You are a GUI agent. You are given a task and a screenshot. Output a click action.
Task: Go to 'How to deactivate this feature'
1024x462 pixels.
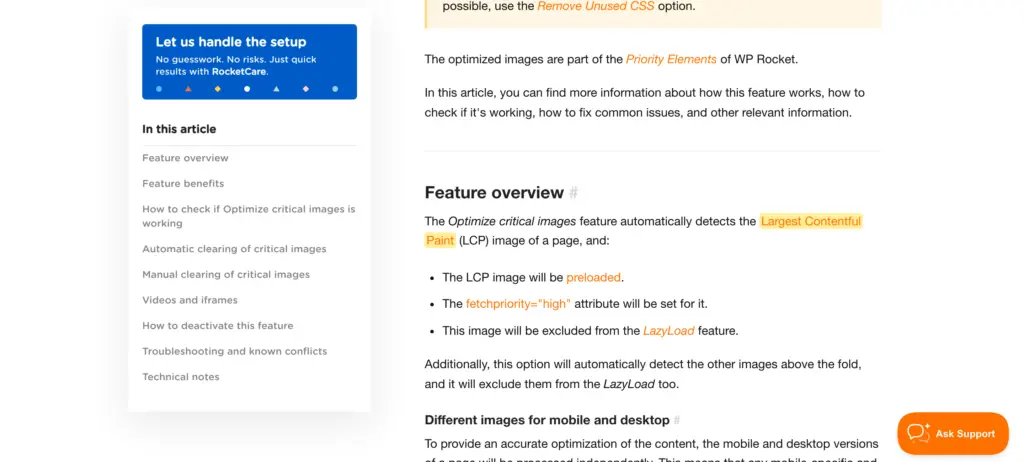coord(217,325)
